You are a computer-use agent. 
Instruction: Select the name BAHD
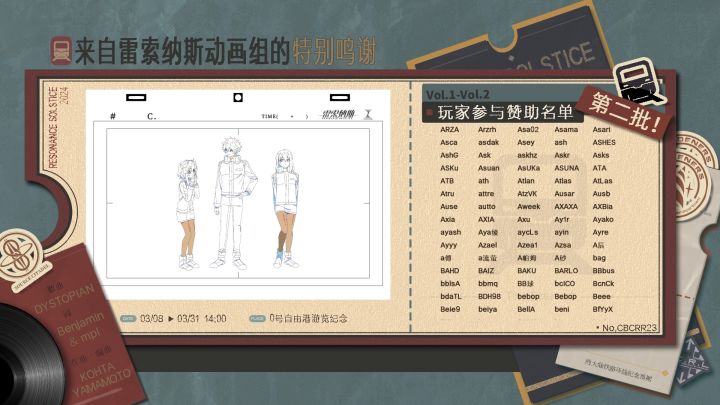pyautogui.click(x=450, y=271)
